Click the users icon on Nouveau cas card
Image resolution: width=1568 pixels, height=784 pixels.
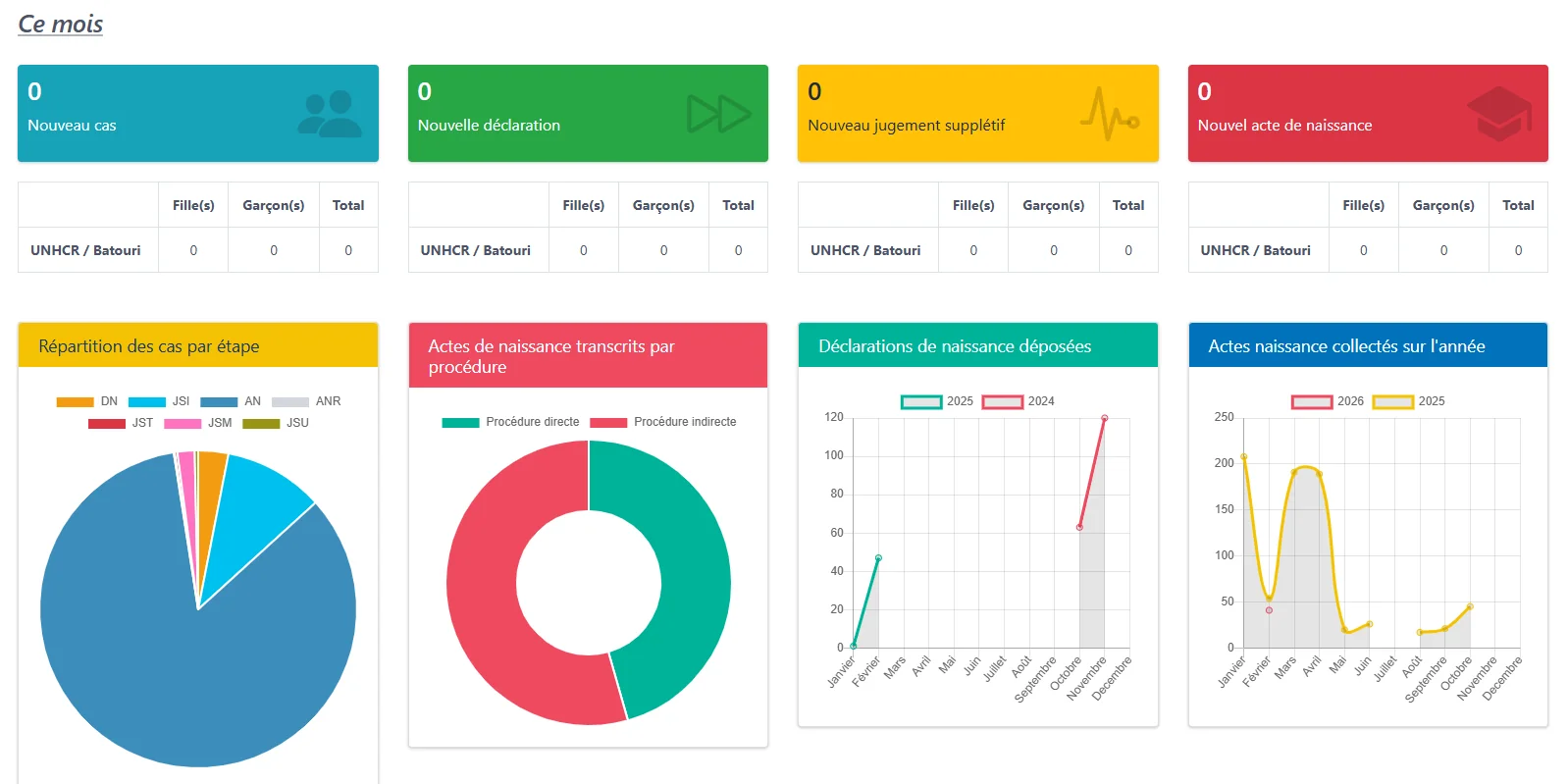(x=330, y=114)
